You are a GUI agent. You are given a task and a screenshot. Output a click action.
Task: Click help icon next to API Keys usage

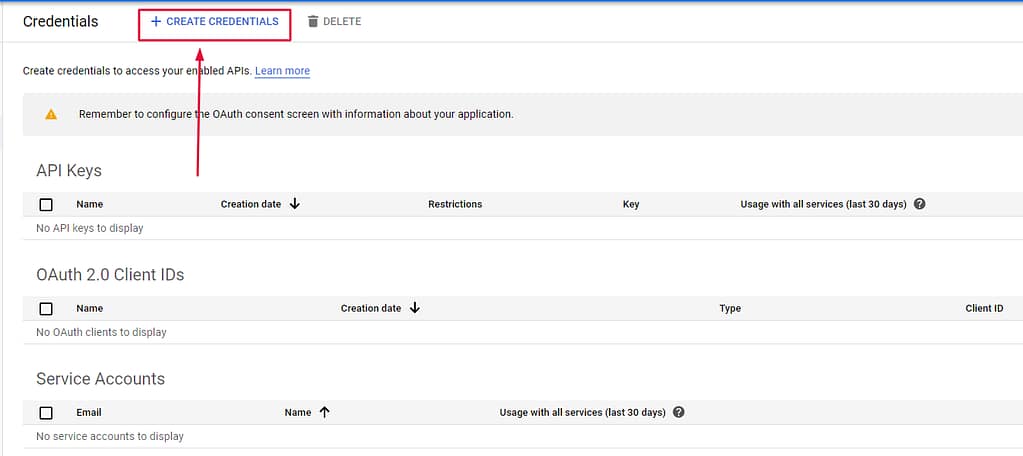tap(920, 204)
